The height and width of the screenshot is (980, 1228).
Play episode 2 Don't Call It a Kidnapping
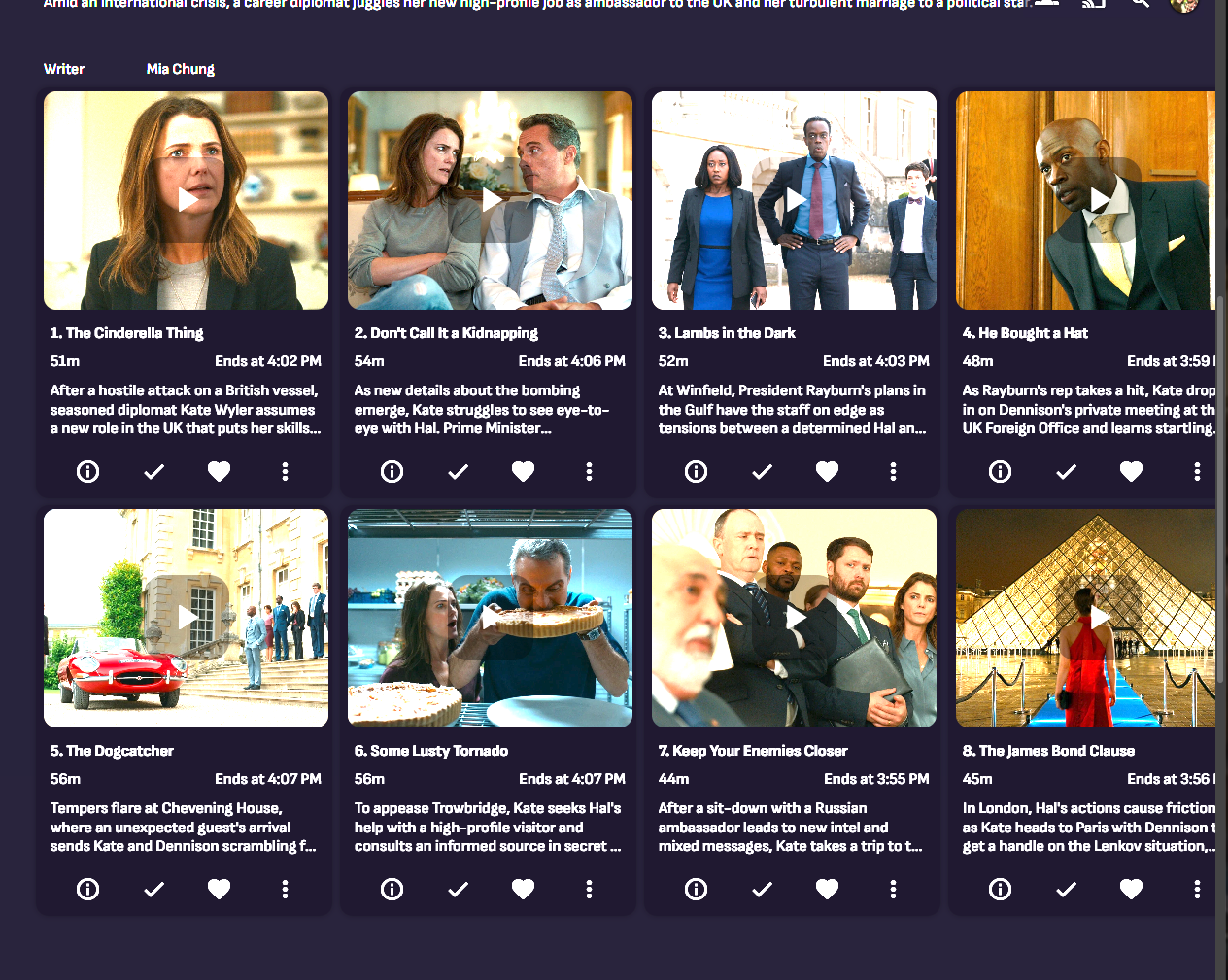pyautogui.click(x=491, y=200)
